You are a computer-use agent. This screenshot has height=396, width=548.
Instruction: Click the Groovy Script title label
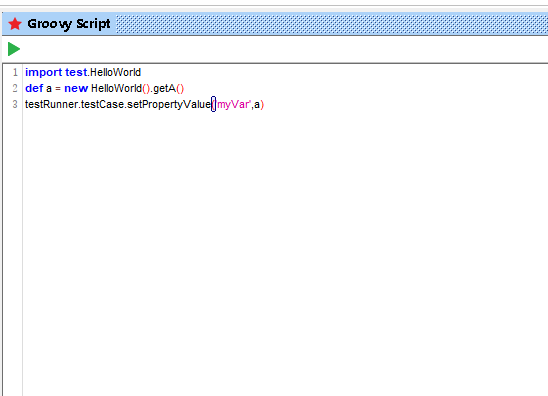point(69,24)
